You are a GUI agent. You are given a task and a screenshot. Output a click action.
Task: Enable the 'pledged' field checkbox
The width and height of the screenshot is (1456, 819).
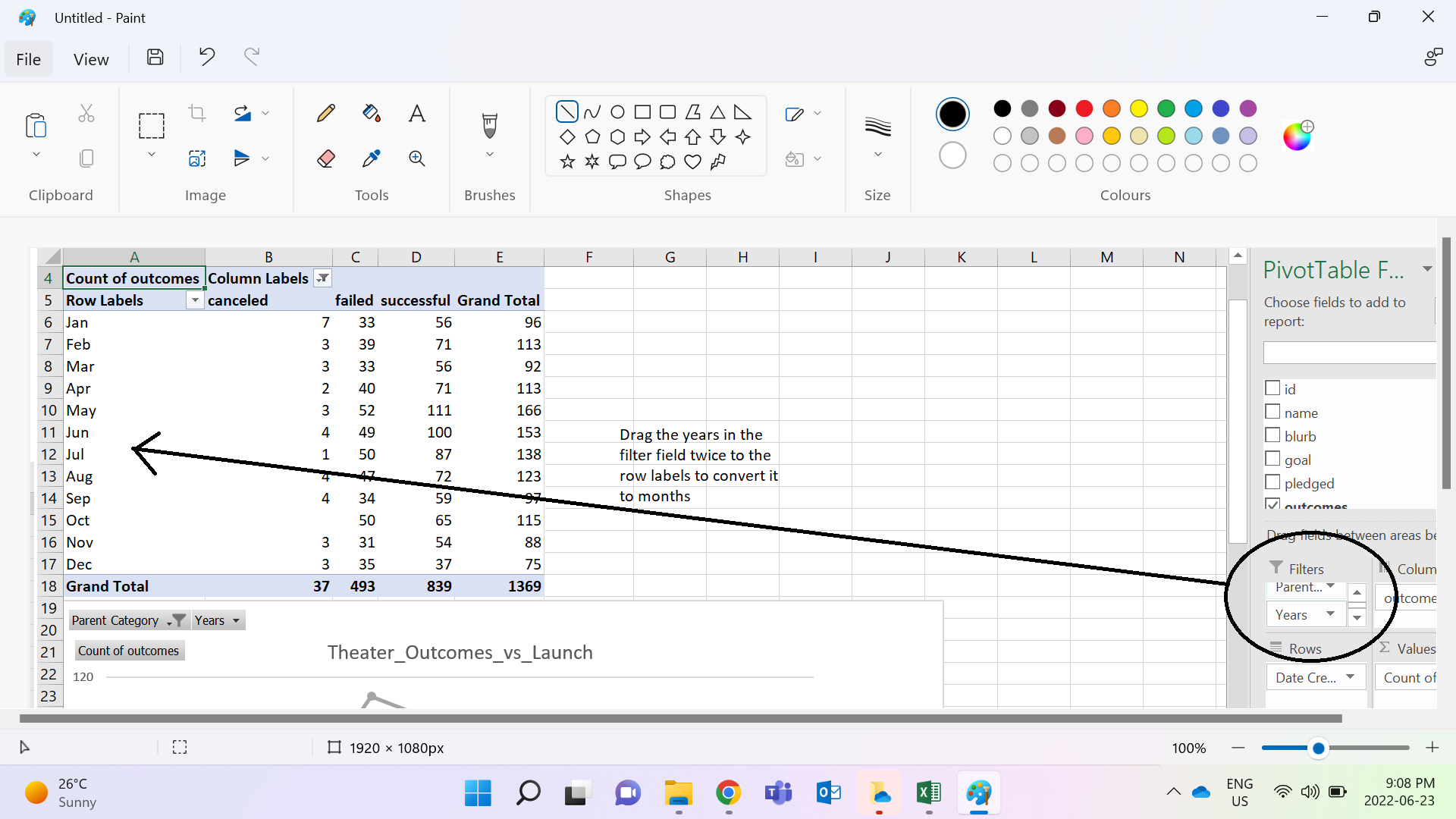(1272, 483)
